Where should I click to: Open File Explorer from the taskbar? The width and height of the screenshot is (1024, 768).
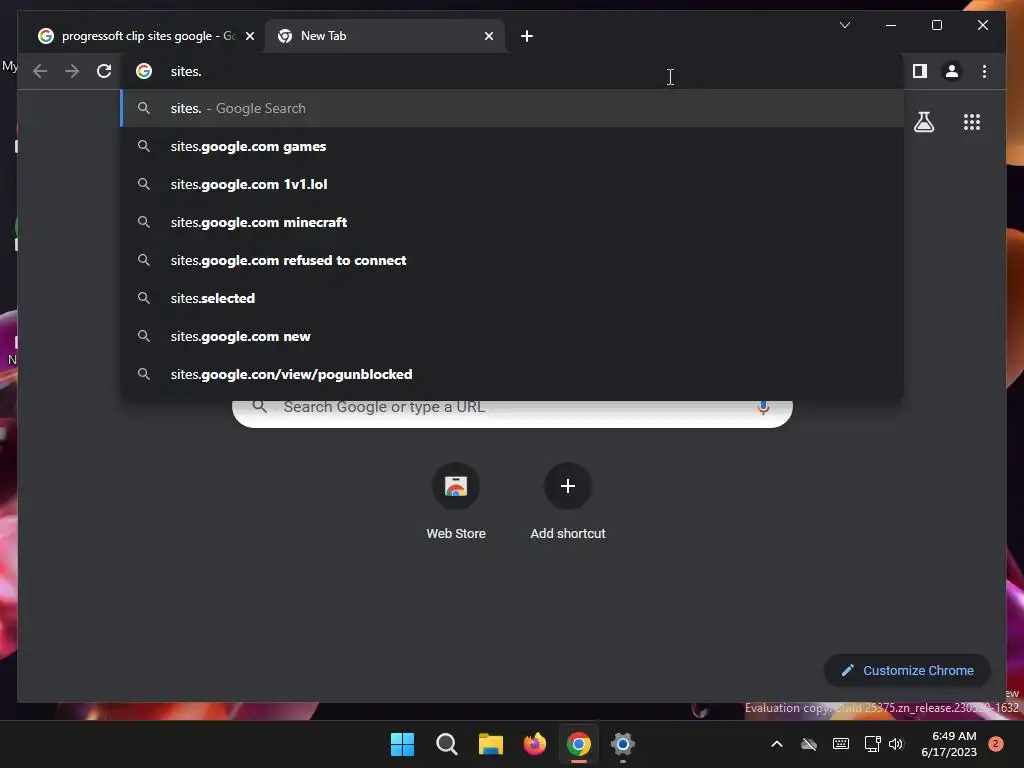(490, 744)
